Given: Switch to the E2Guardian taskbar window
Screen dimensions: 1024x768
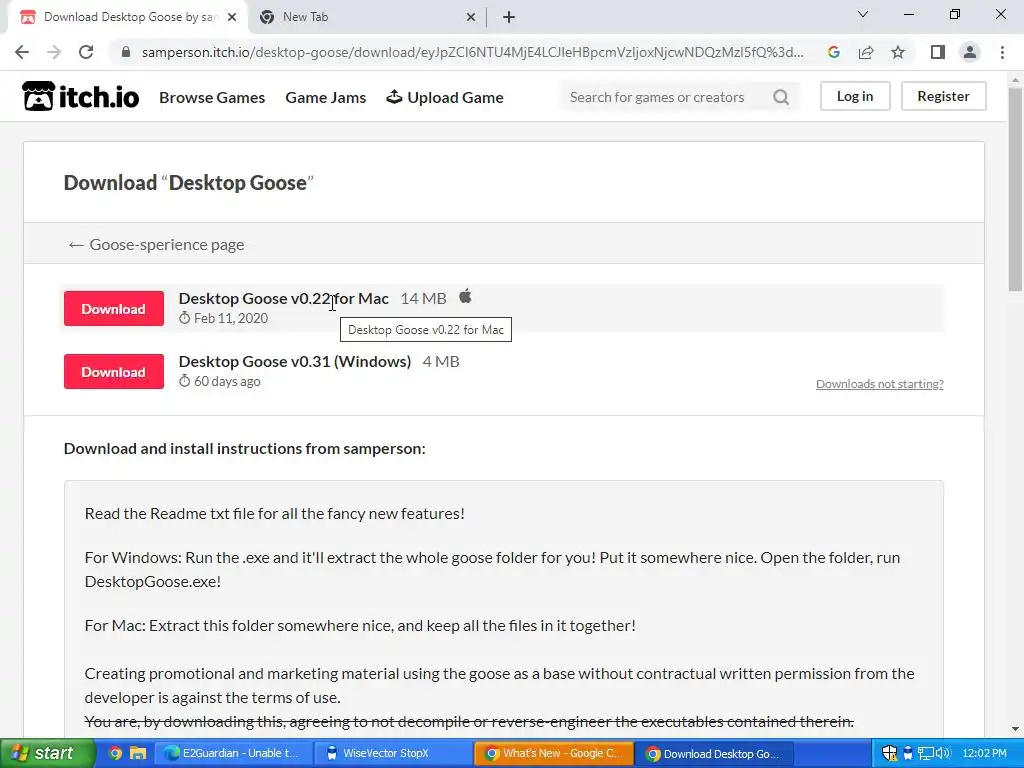Looking at the screenshot, I should (233, 753).
